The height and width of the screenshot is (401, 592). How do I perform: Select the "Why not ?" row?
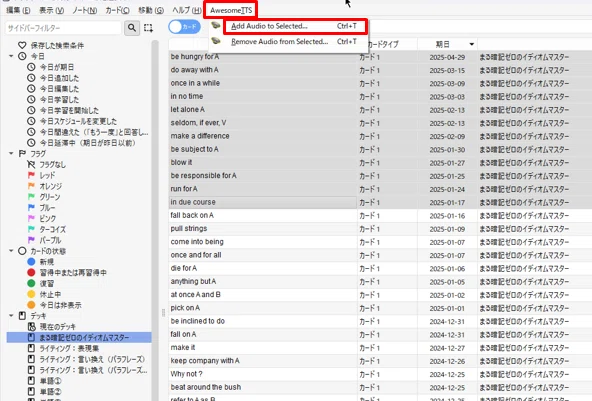point(380,374)
